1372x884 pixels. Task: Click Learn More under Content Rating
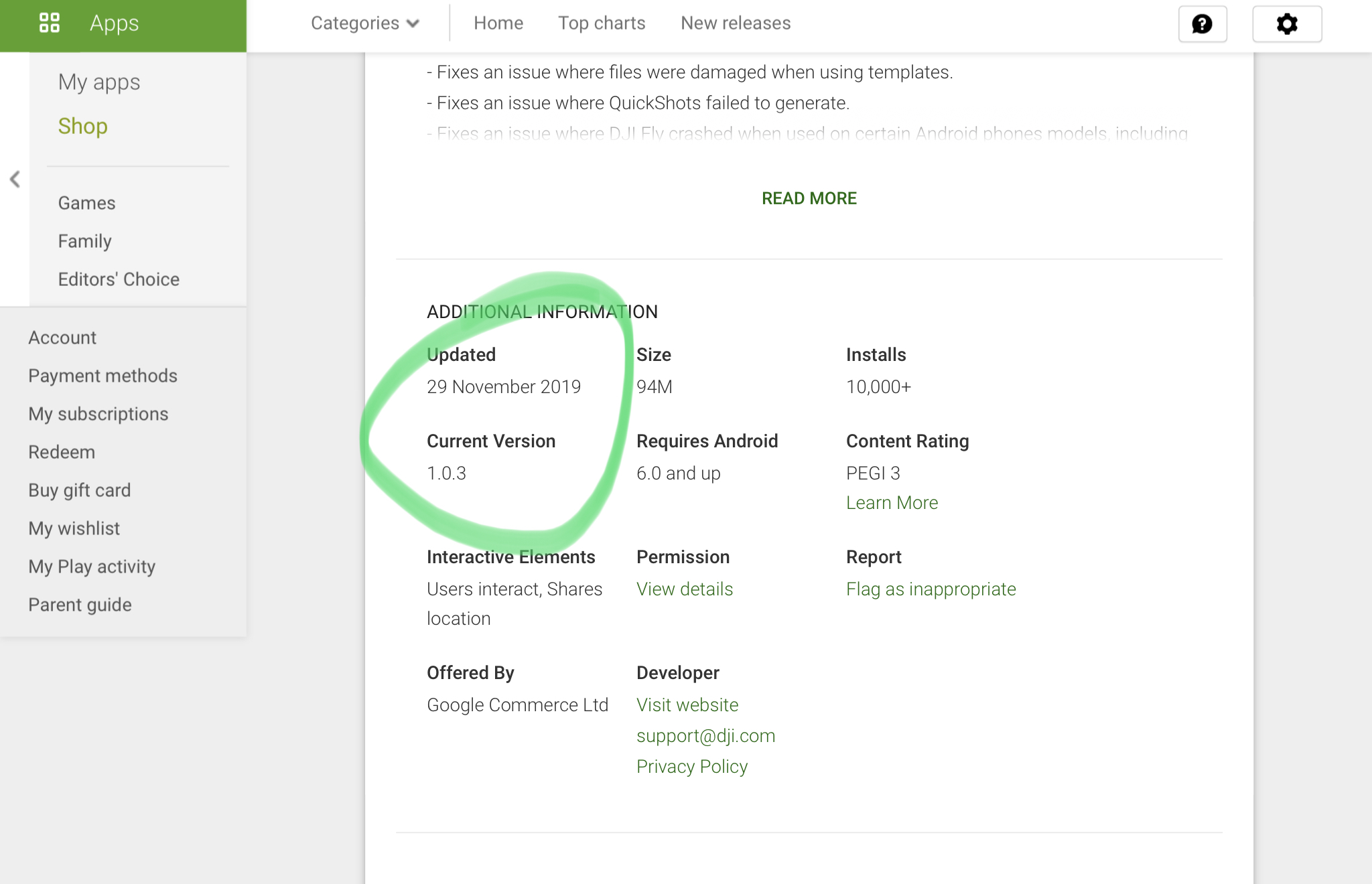[x=892, y=503]
